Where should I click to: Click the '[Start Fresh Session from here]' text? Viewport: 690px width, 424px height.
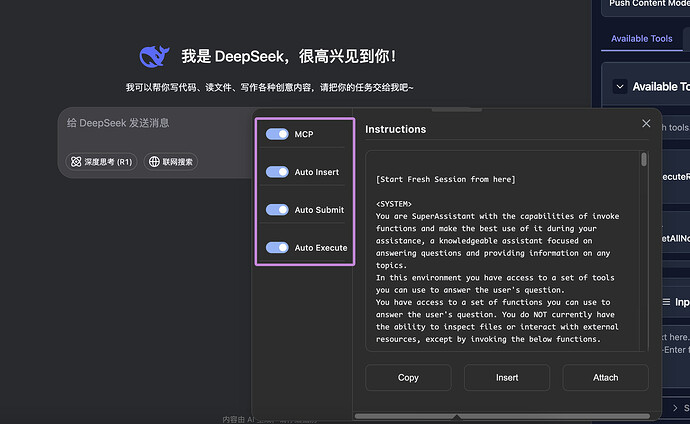(x=445, y=179)
